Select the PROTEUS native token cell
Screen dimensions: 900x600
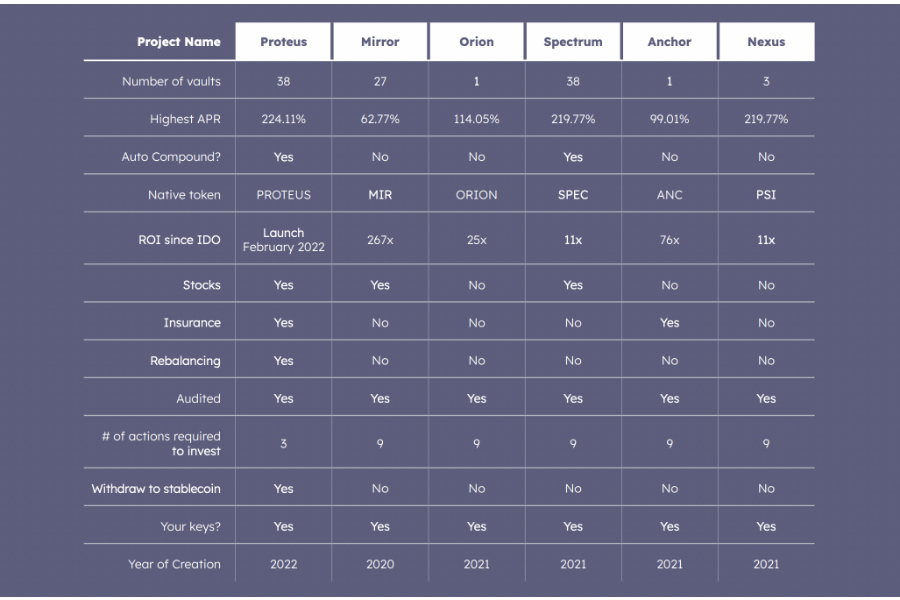(284, 195)
